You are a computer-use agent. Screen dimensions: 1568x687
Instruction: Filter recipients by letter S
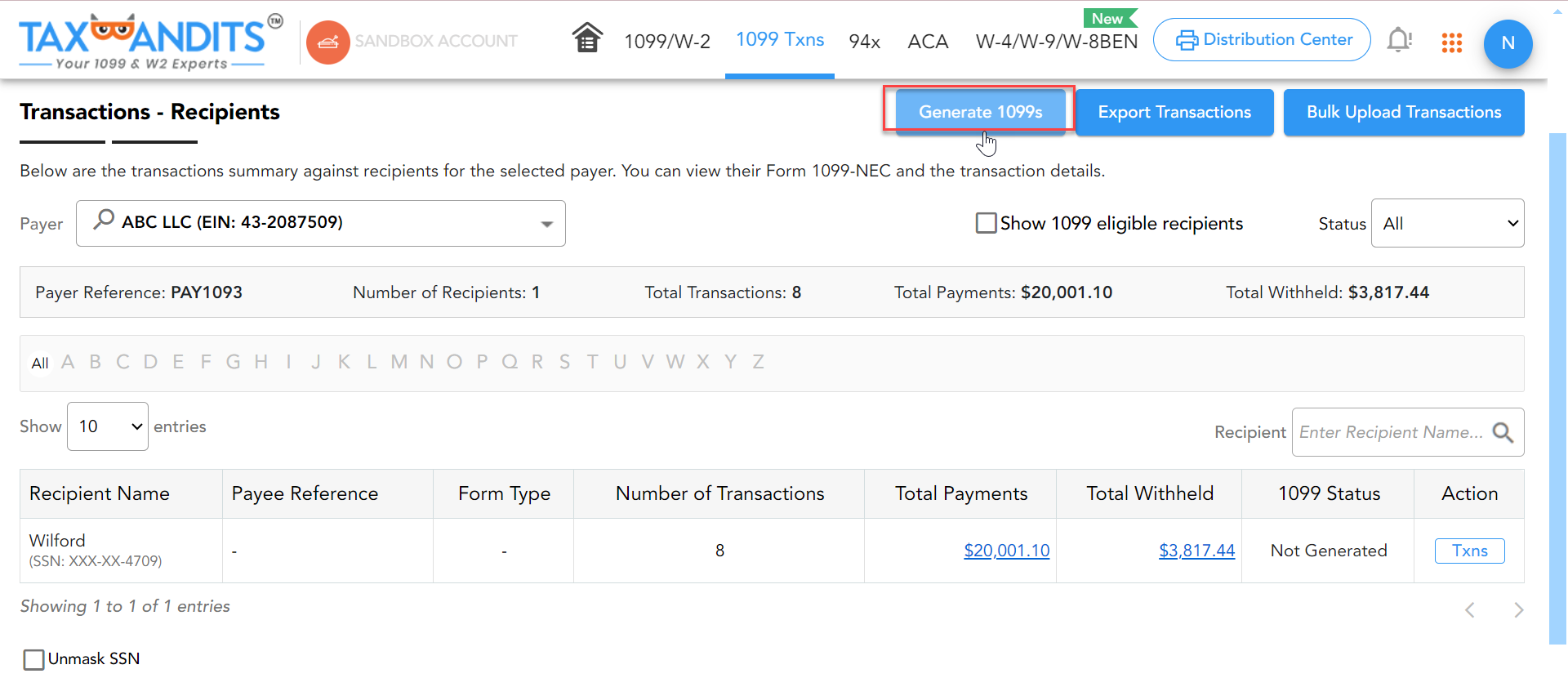[x=564, y=362]
